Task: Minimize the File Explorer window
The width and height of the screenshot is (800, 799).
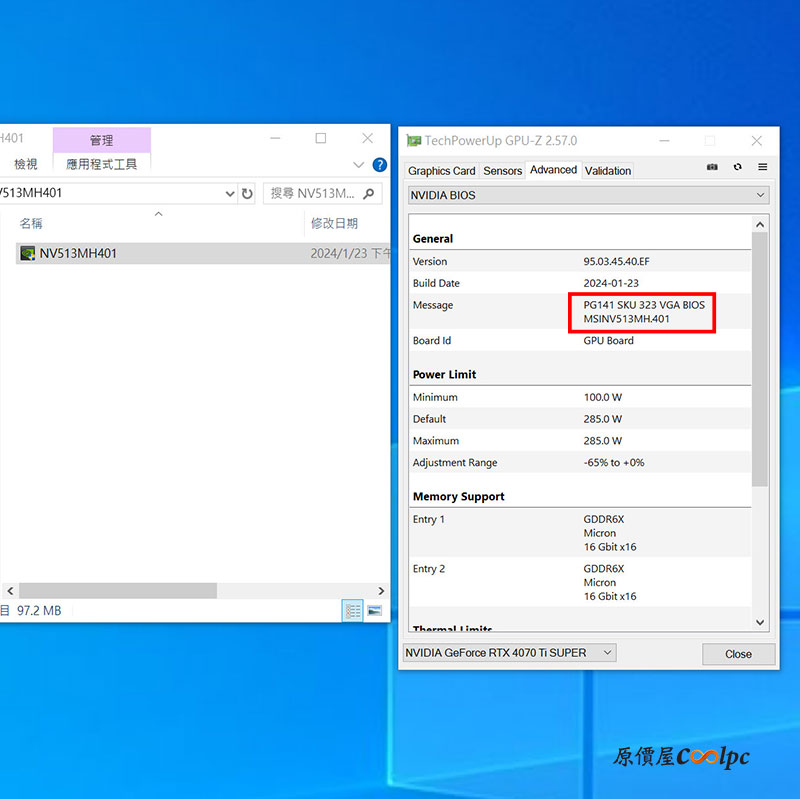Action: [x=275, y=138]
